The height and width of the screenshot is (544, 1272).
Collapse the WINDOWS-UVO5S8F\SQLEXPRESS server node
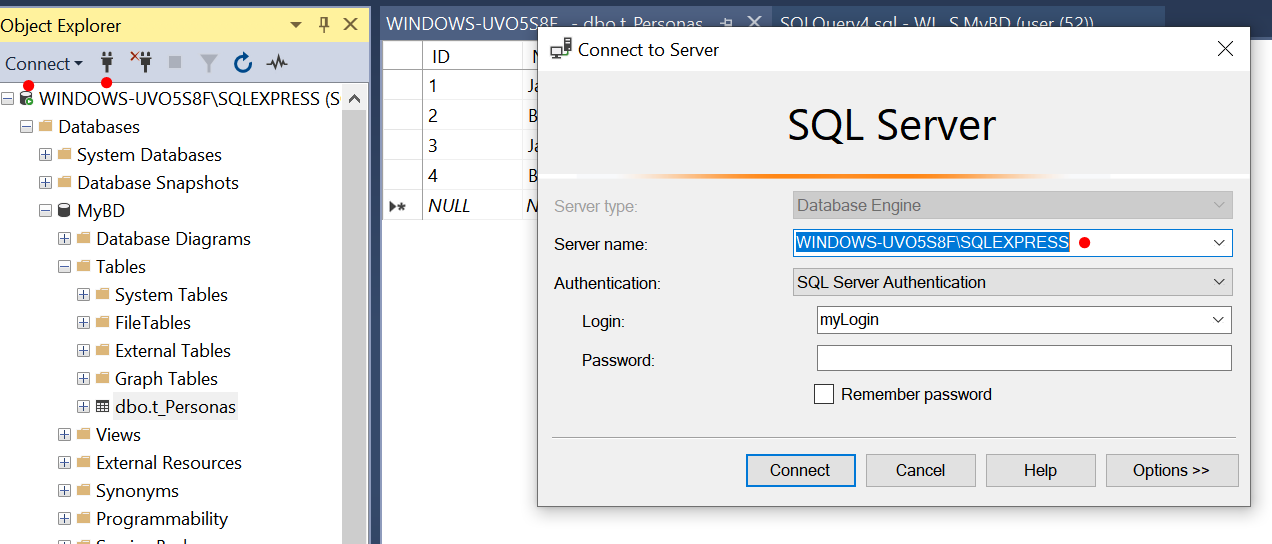[8, 99]
